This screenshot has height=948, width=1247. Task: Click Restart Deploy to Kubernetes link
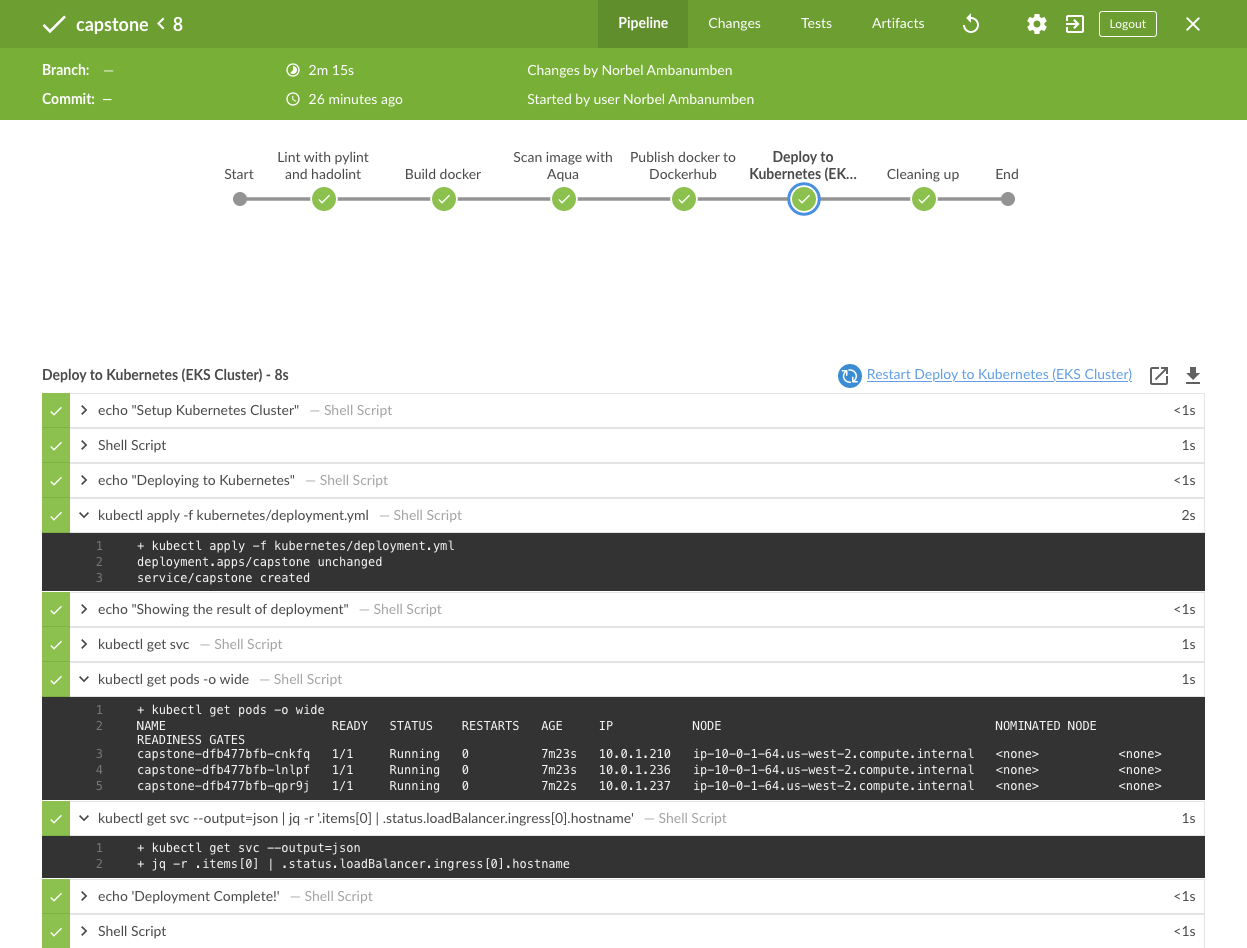pyautogui.click(x=999, y=375)
